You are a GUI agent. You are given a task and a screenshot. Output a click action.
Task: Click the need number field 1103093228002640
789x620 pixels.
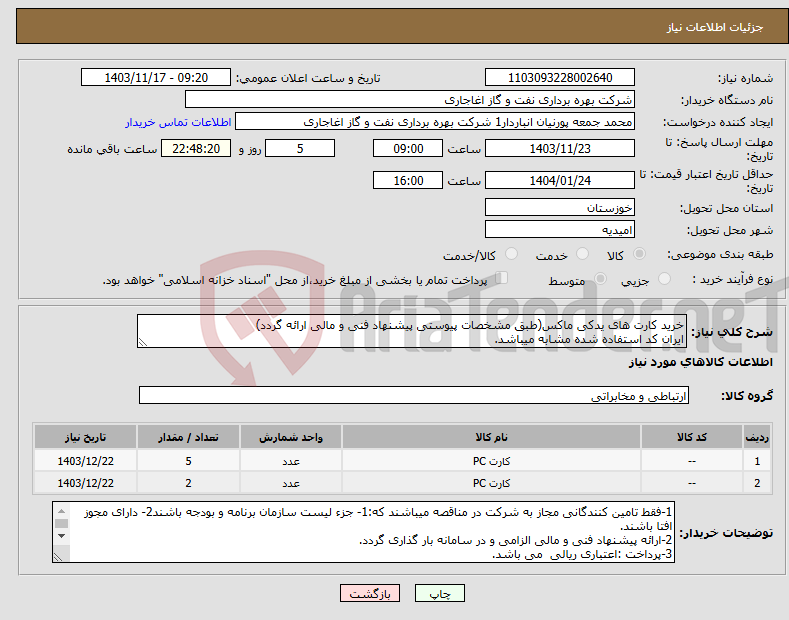pos(560,78)
